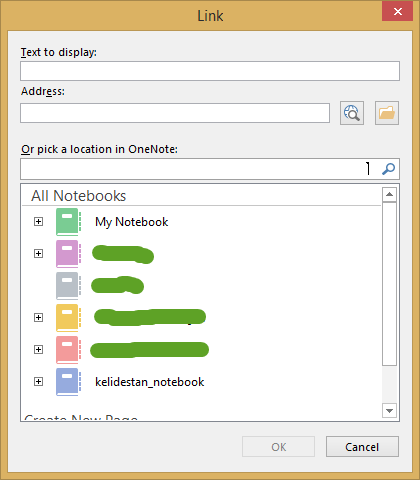Select the red notebook icon

tap(68, 350)
